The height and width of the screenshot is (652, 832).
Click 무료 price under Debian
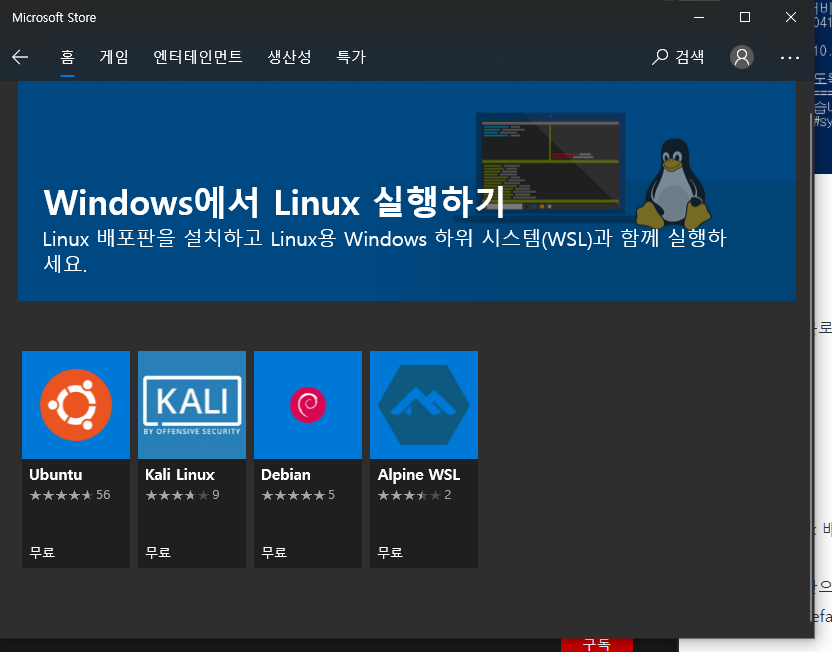[274, 552]
